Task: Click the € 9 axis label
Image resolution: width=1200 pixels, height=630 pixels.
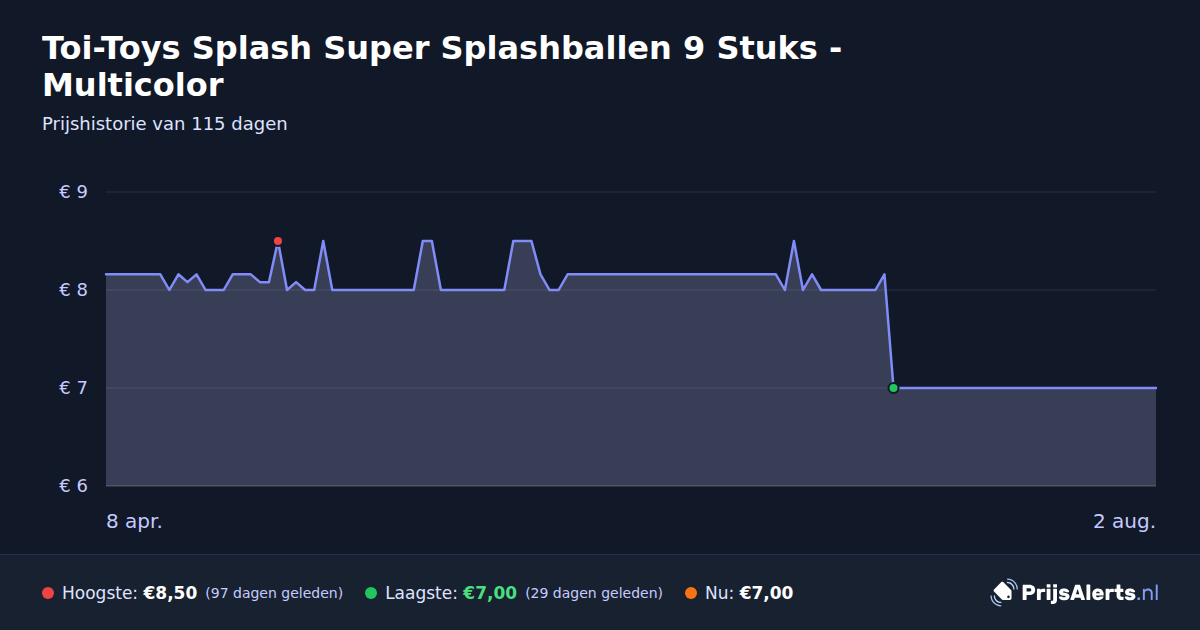Action: (x=74, y=192)
